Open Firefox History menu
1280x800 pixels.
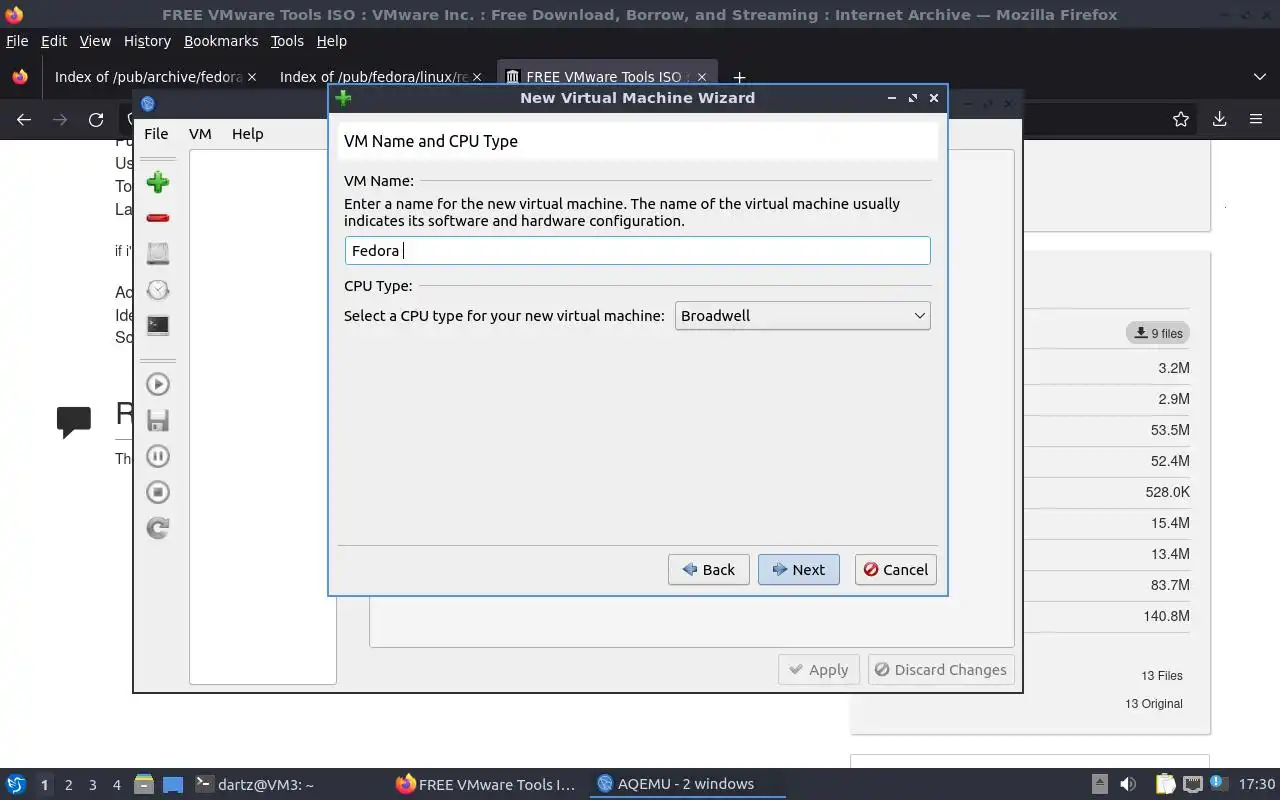(147, 41)
